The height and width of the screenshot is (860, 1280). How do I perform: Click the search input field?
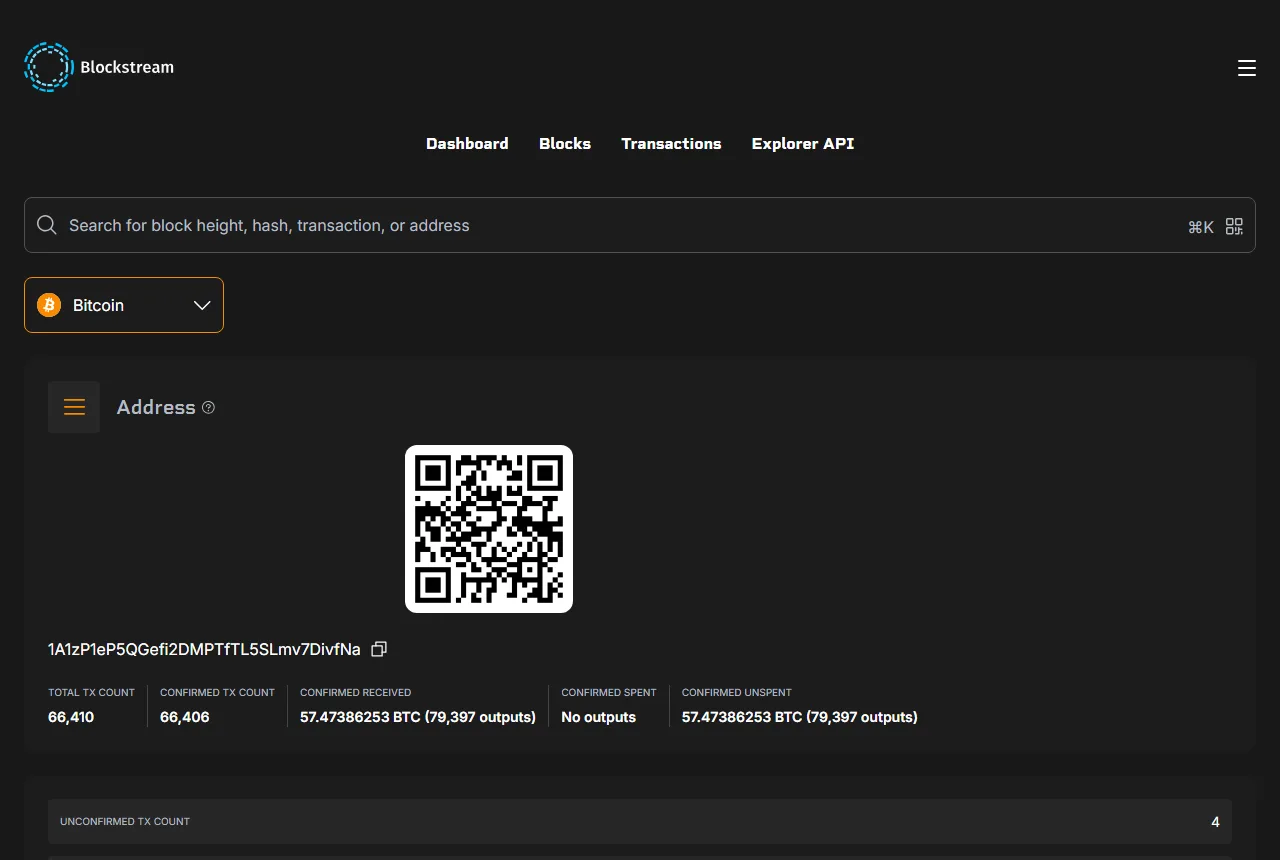coord(640,225)
